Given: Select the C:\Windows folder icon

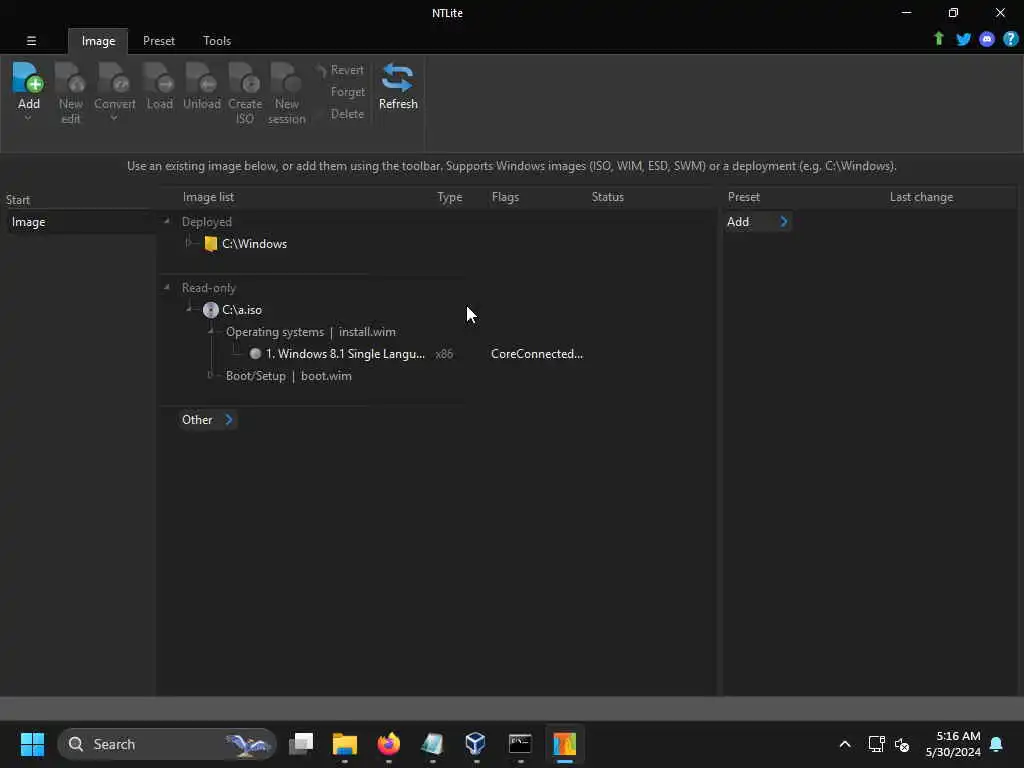Looking at the screenshot, I should [210, 244].
